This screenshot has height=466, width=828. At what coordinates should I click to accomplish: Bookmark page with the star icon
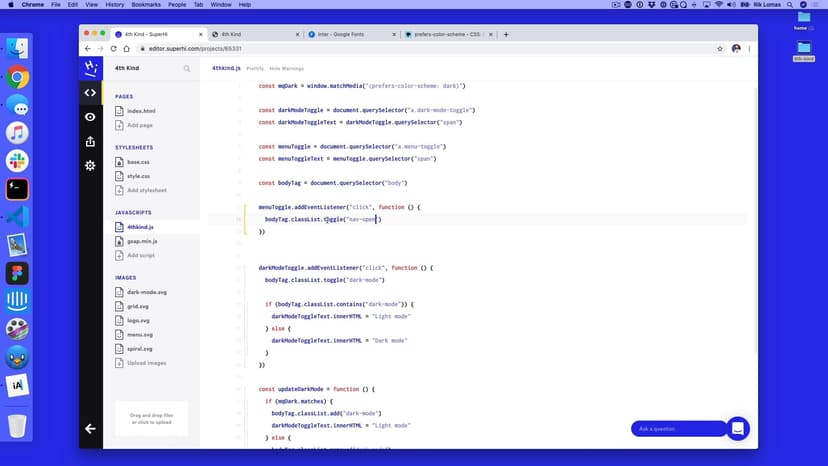pyautogui.click(x=718, y=48)
